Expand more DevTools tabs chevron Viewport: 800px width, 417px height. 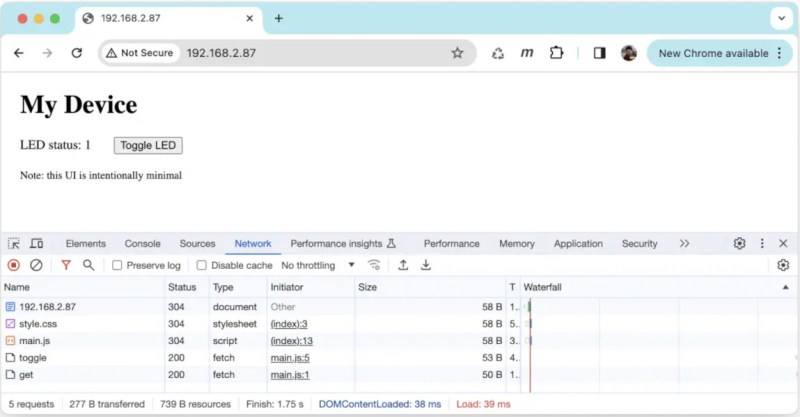coord(684,243)
